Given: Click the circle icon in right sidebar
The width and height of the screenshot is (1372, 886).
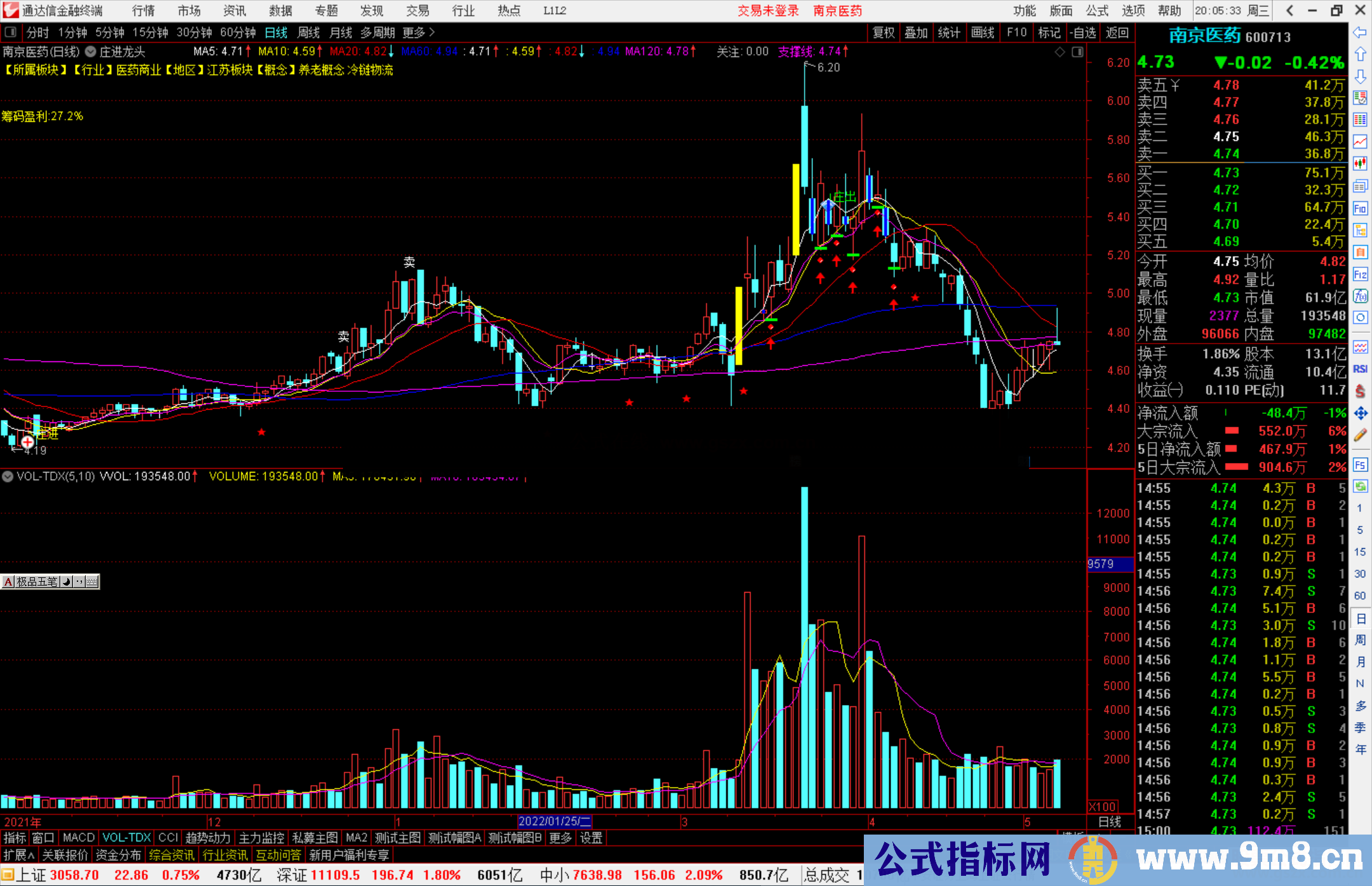Looking at the screenshot, I should pos(1360,318).
